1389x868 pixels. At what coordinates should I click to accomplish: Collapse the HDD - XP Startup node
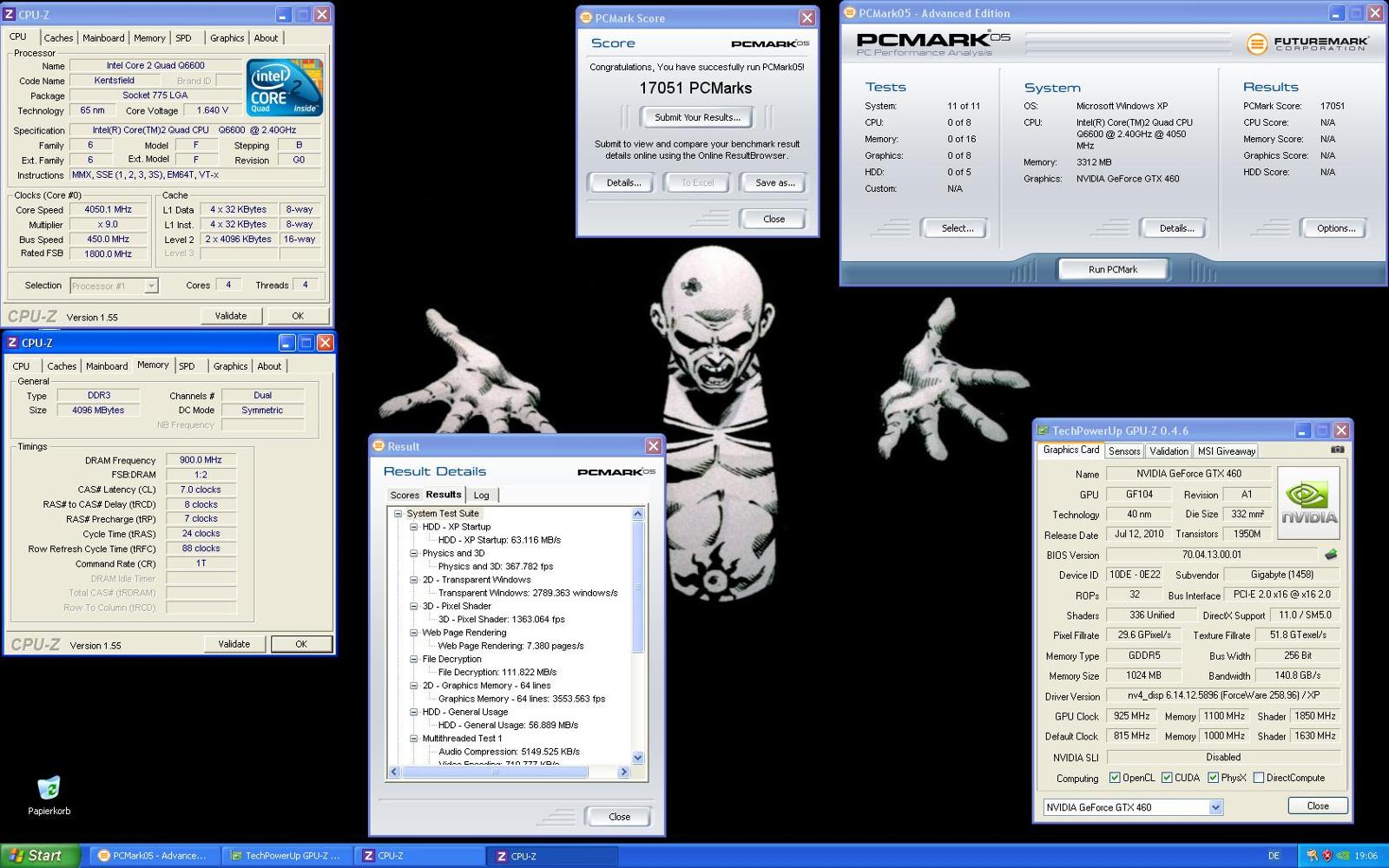[414, 527]
